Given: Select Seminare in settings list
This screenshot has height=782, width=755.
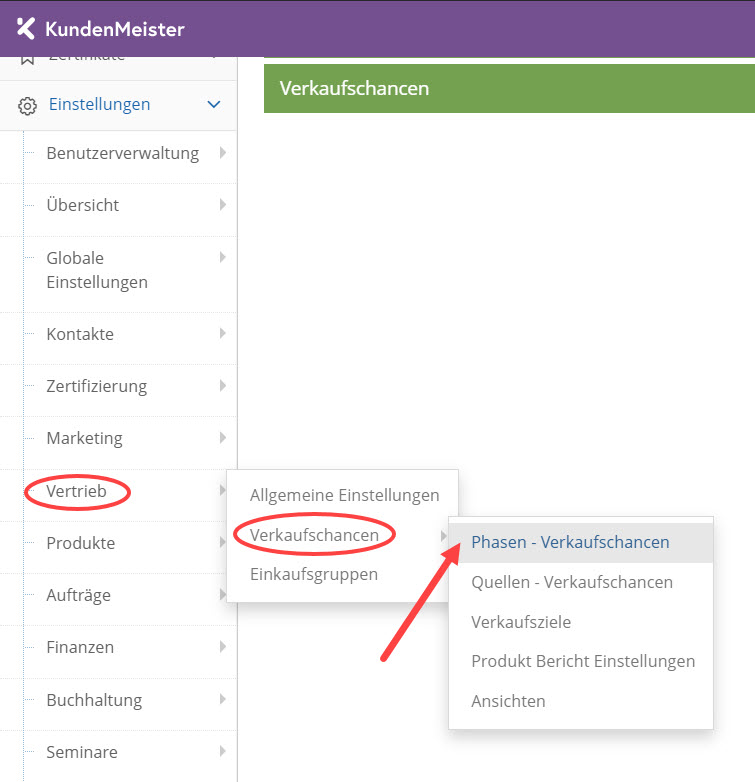Looking at the screenshot, I should point(82,752).
